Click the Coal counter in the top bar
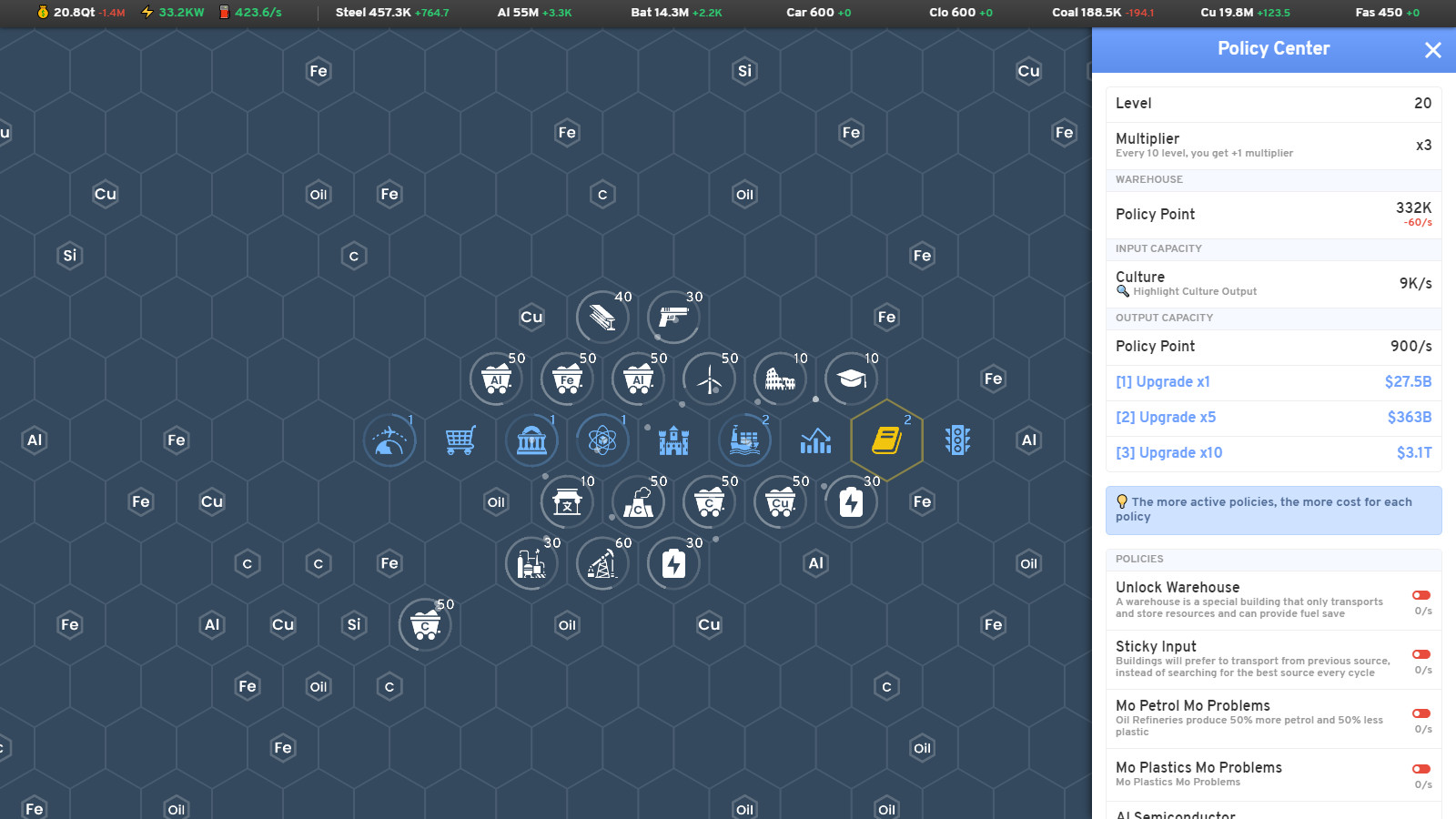 pyautogui.click(x=1089, y=13)
